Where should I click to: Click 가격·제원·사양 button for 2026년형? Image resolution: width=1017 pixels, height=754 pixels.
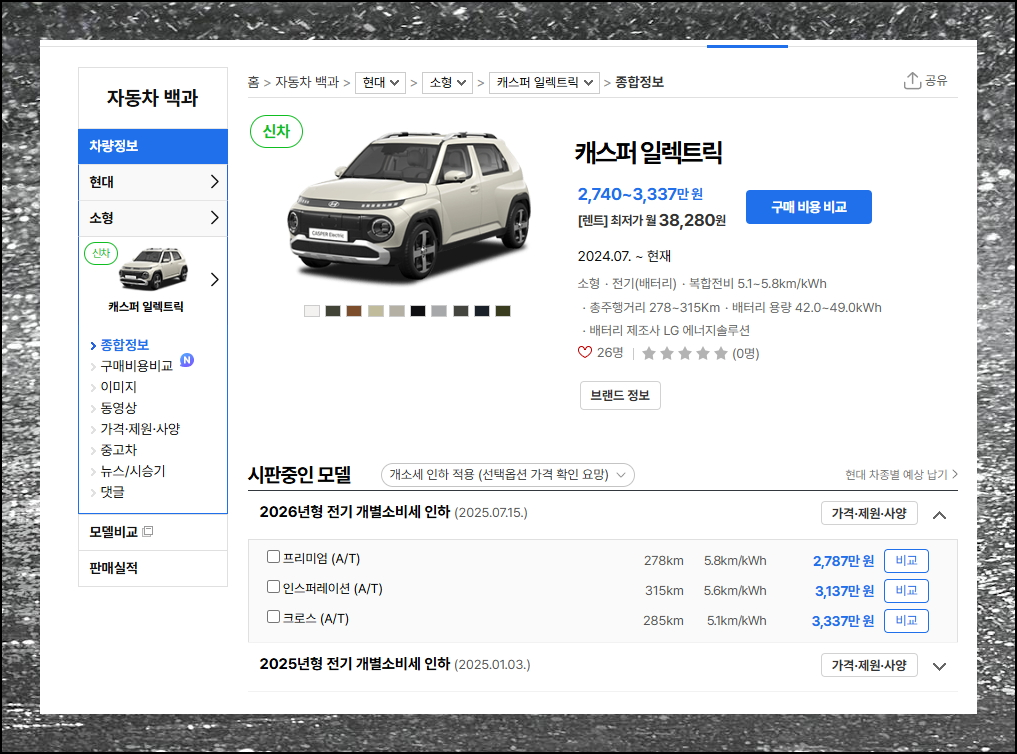(x=869, y=513)
